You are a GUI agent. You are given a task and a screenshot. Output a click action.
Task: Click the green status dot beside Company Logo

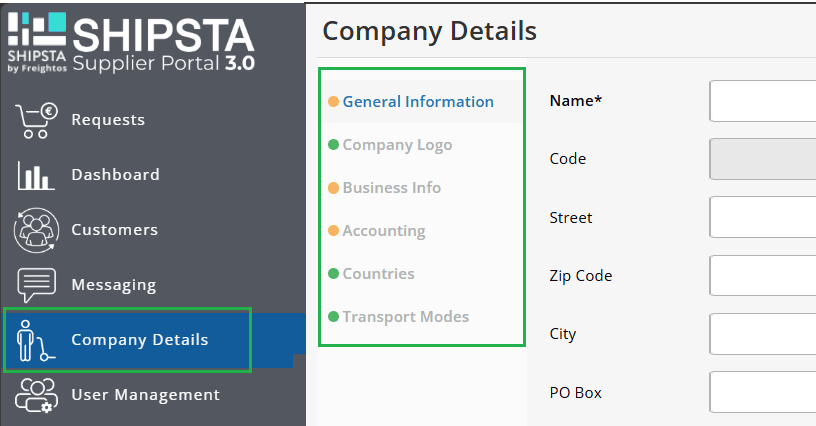[x=334, y=145]
